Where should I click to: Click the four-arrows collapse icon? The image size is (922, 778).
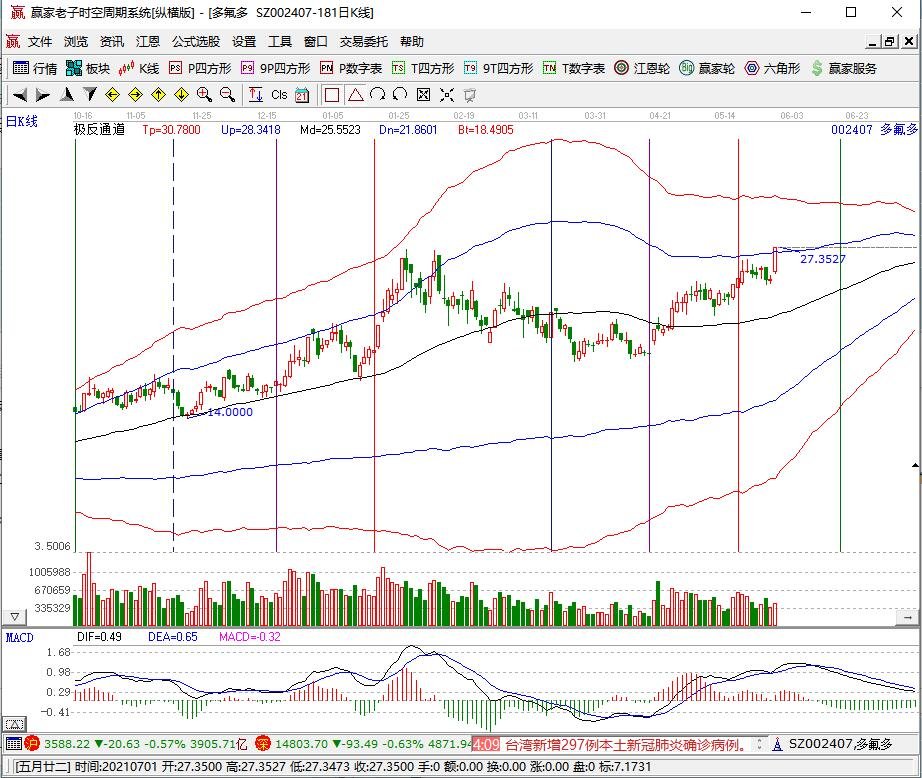[447, 95]
